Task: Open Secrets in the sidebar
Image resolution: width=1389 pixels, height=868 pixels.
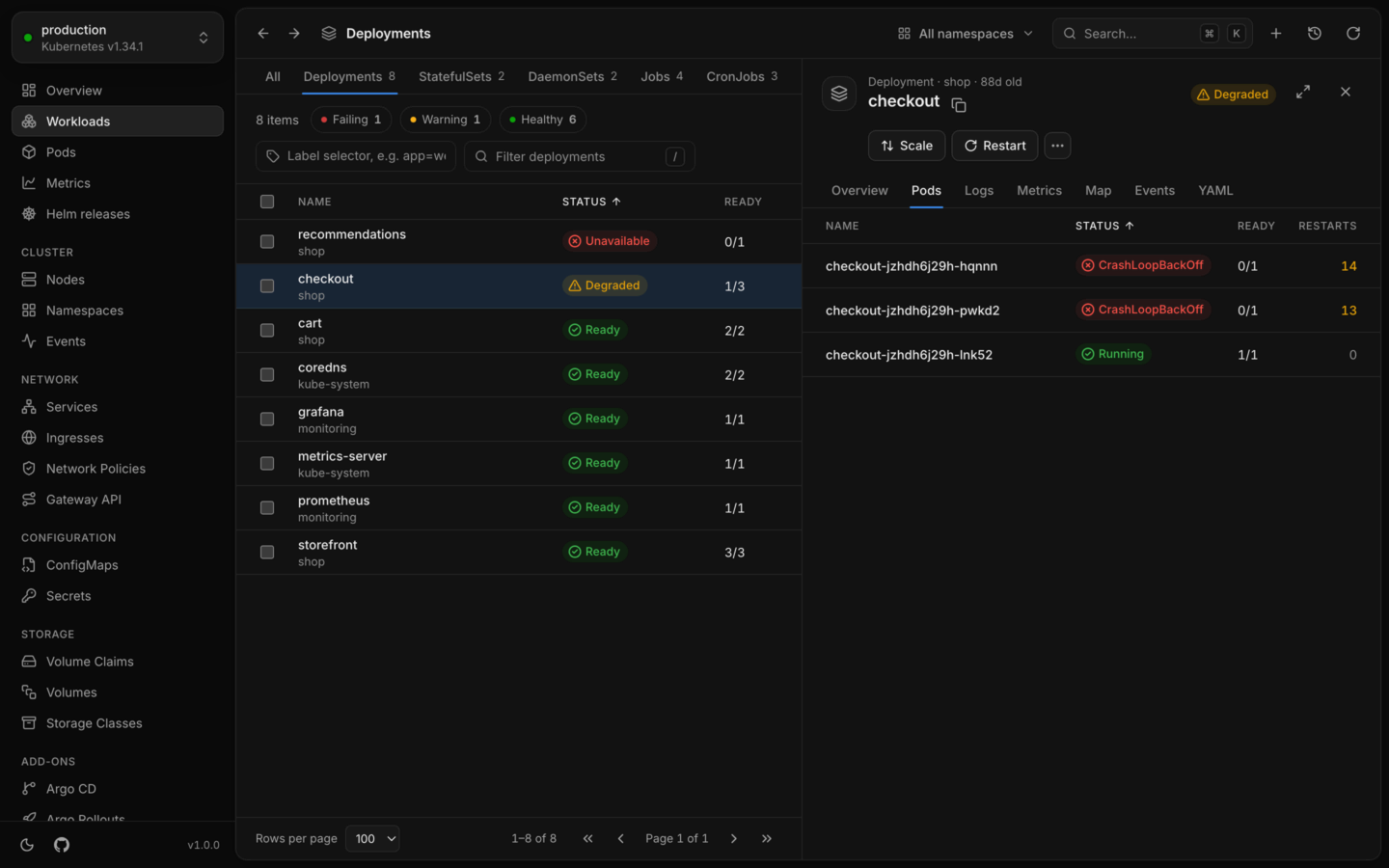Action: pyautogui.click(x=118, y=596)
